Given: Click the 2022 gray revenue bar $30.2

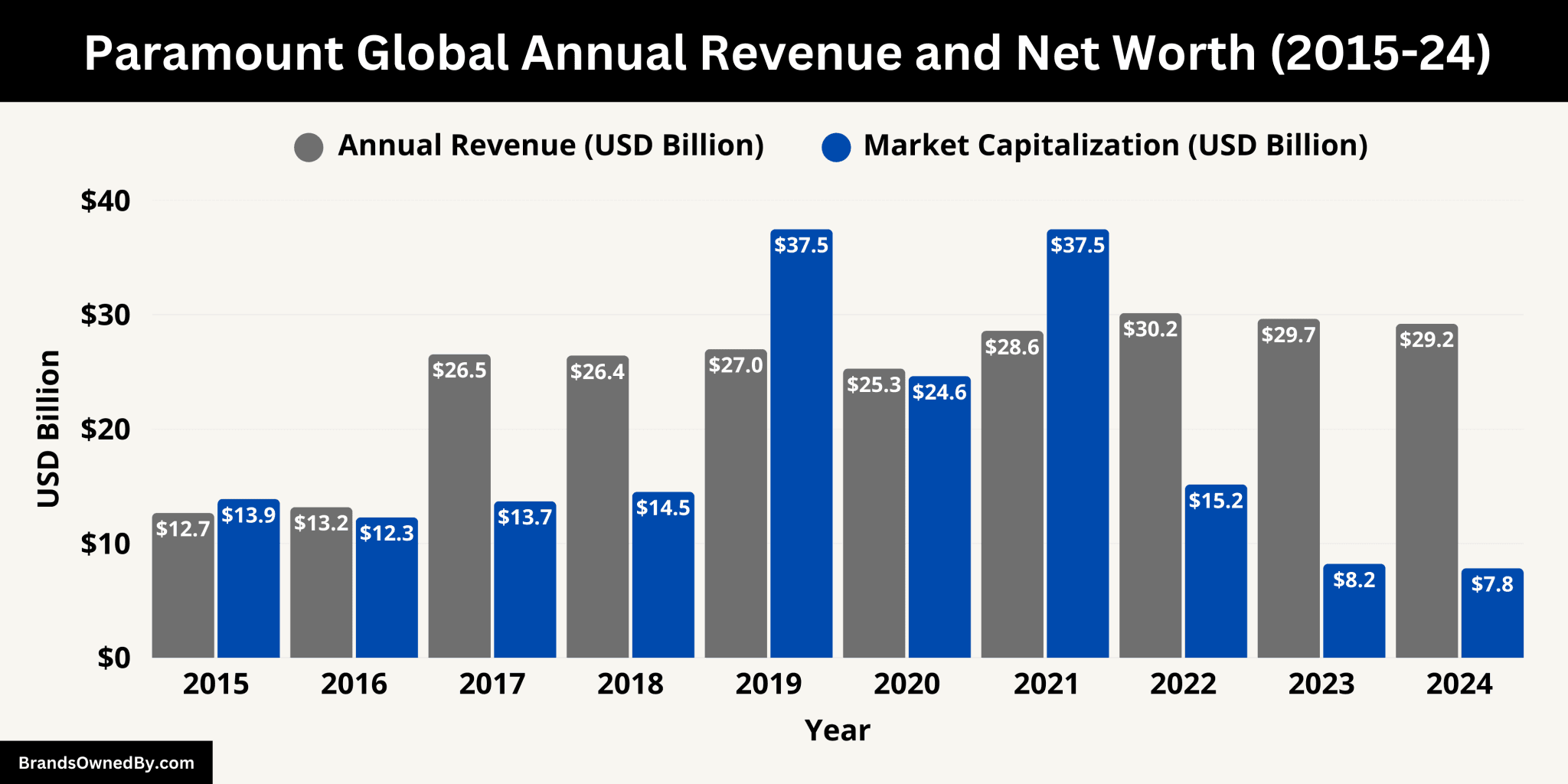Looking at the screenshot, I should coord(1150,486).
